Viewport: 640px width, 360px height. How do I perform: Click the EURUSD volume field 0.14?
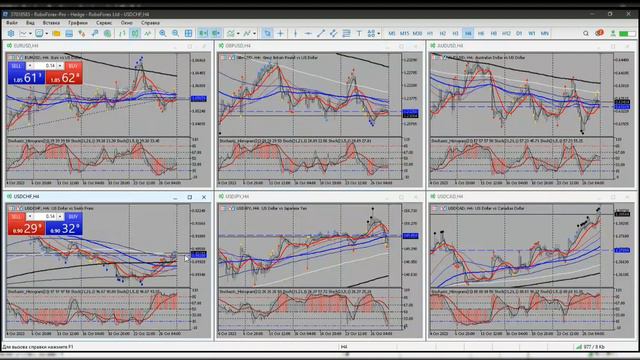45,66
